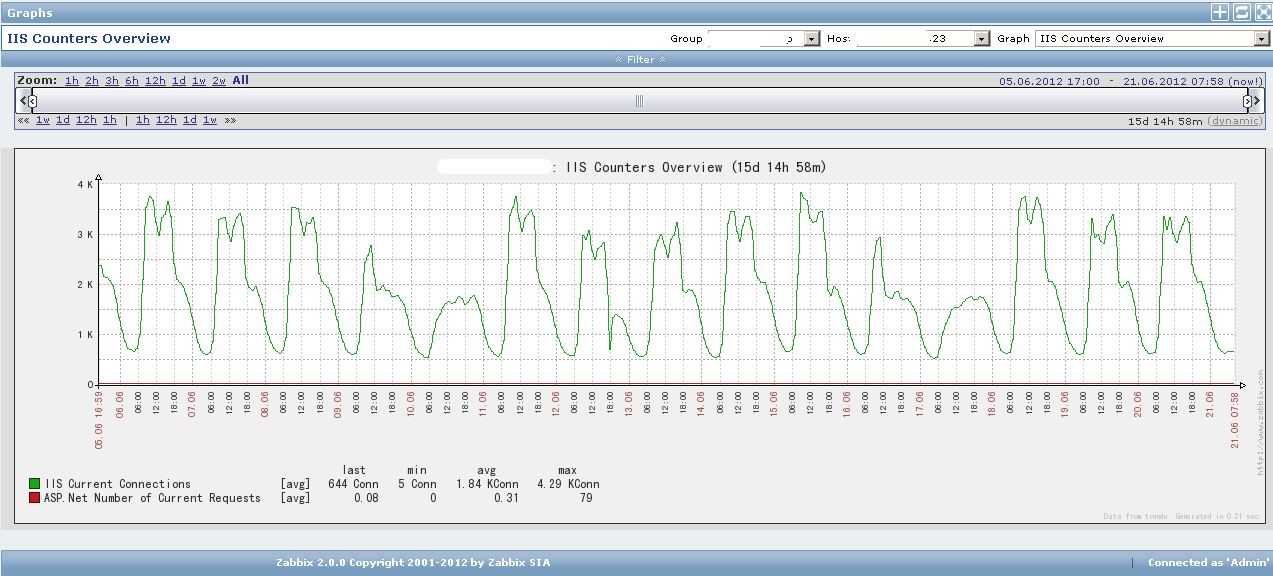
Task: Move back 1h in the lower navigation row
Action: pos(110,120)
